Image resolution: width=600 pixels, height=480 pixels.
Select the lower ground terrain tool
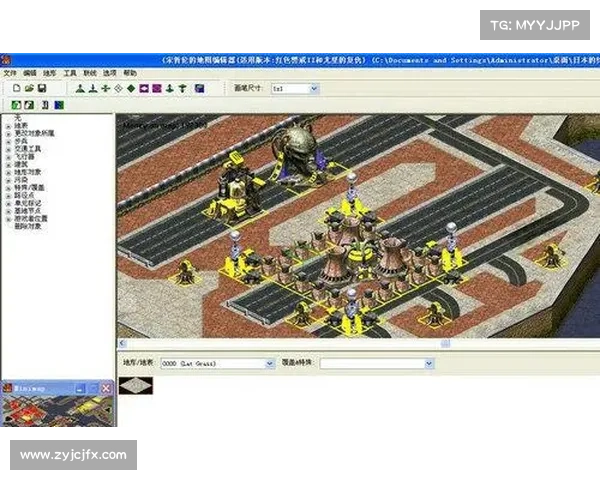[x=93, y=88]
